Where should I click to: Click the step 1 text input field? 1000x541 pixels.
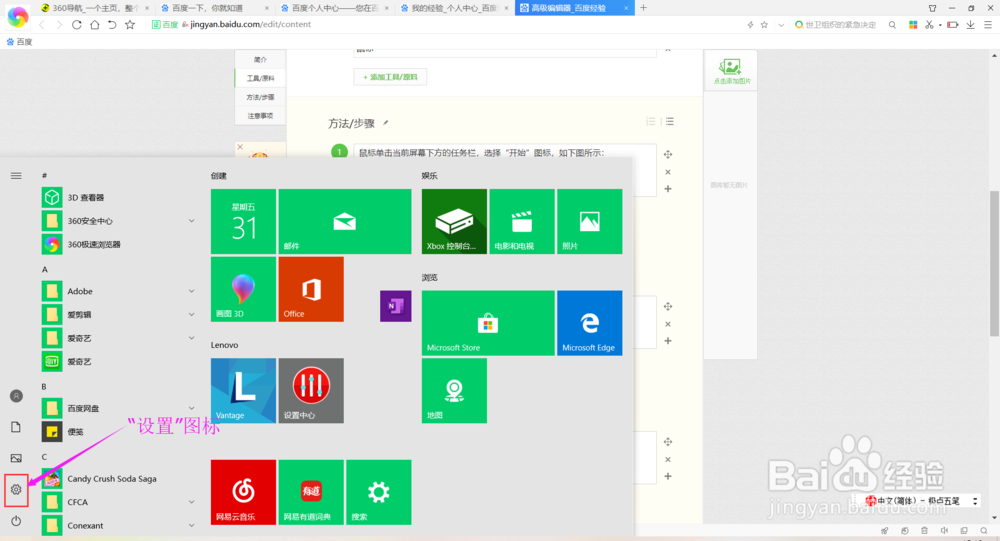[504, 170]
